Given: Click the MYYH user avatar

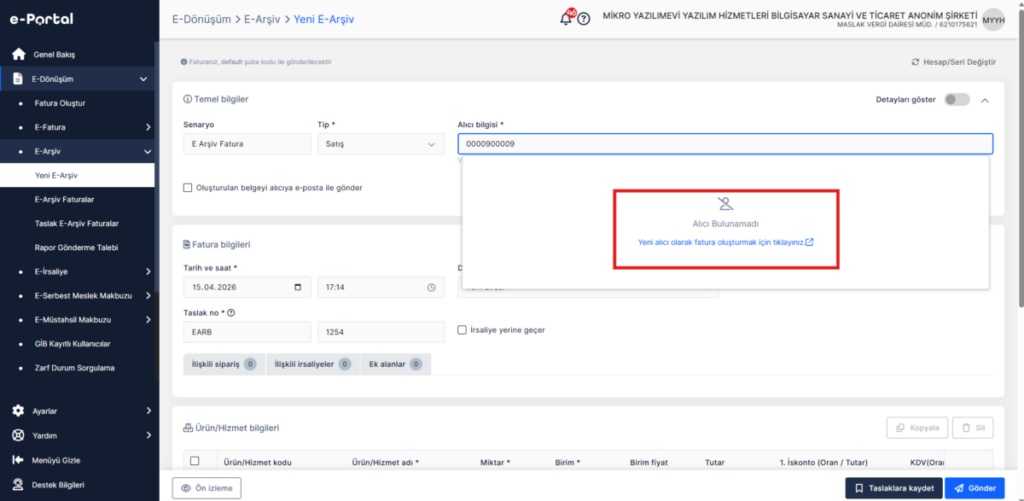Looking at the screenshot, I should pos(993,20).
